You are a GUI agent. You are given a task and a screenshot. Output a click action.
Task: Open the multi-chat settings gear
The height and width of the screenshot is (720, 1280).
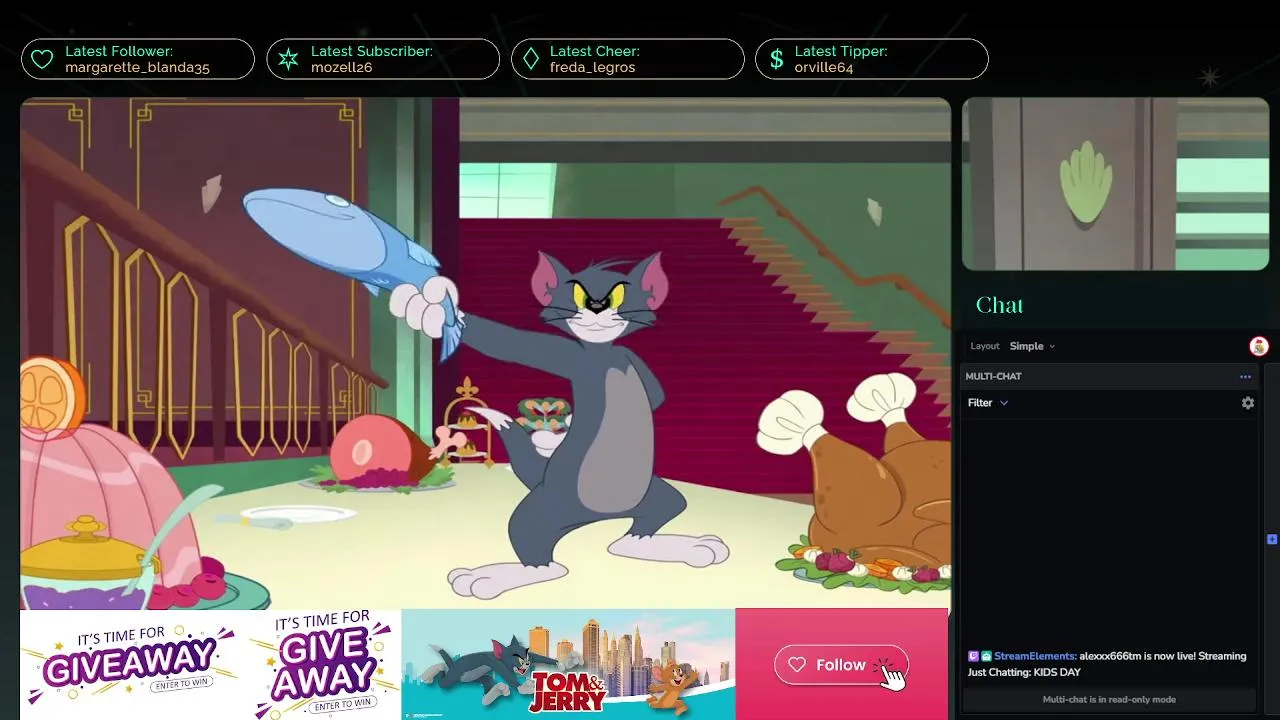click(1248, 403)
